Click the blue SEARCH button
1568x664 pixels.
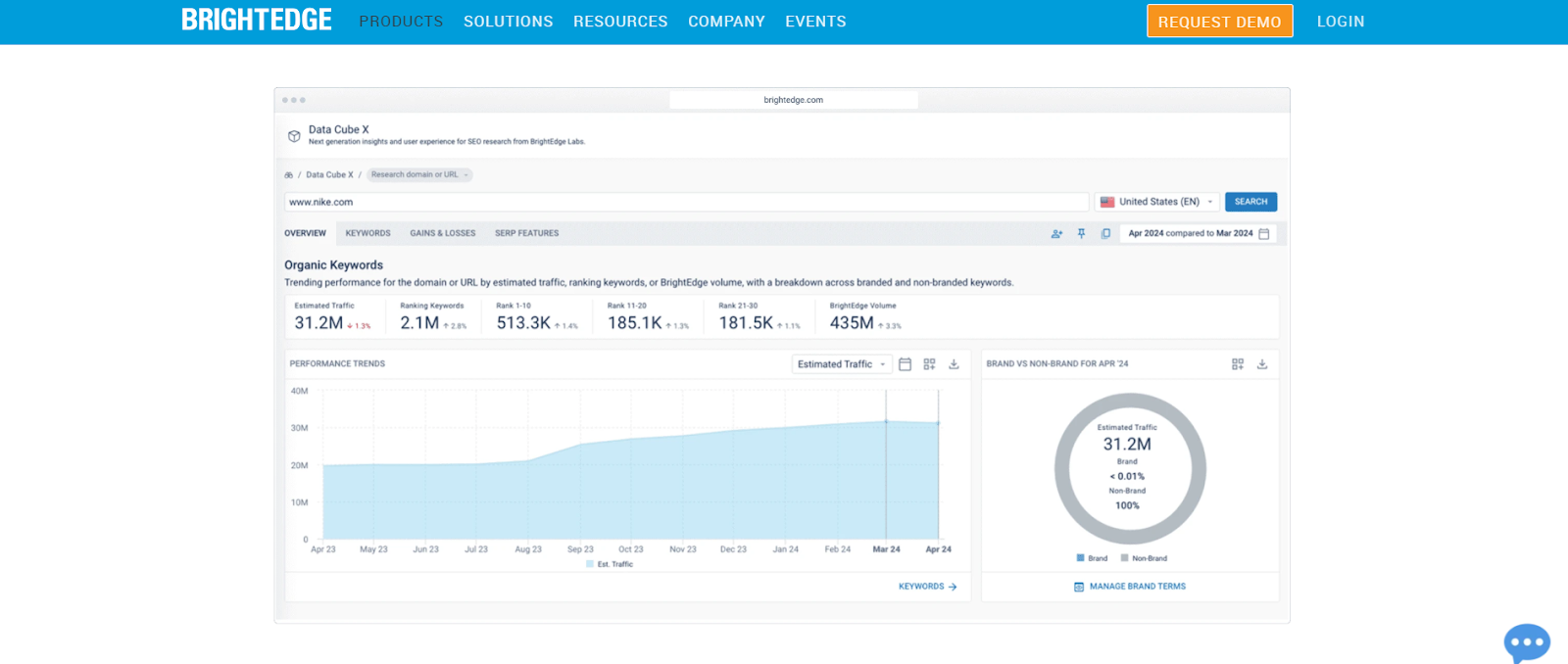click(x=1250, y=202)
